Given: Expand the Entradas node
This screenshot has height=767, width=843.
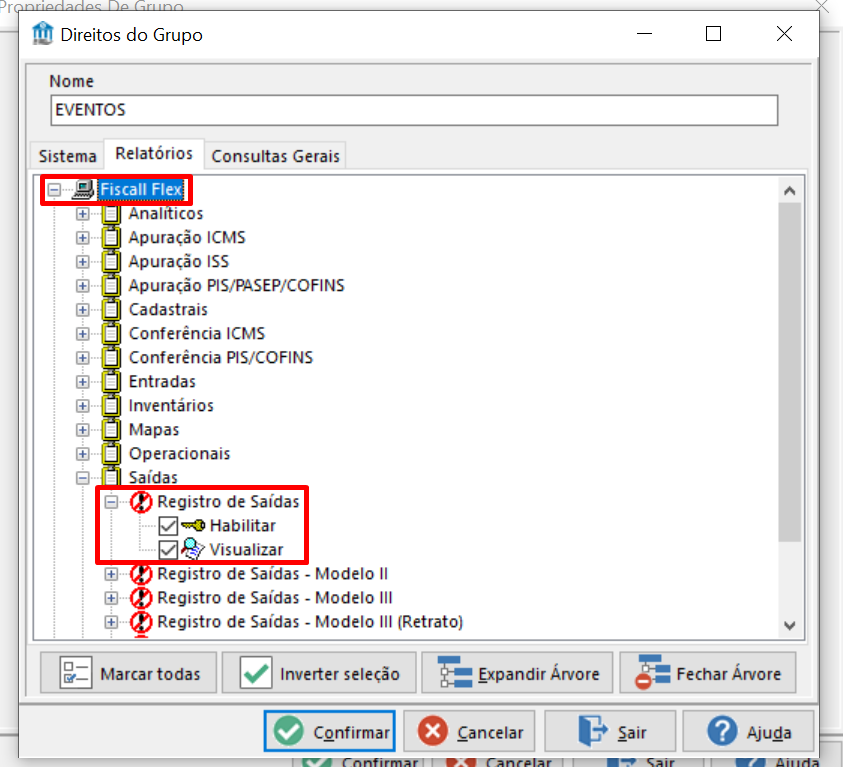Looking at the screenshot, I should tap(82, 382).
